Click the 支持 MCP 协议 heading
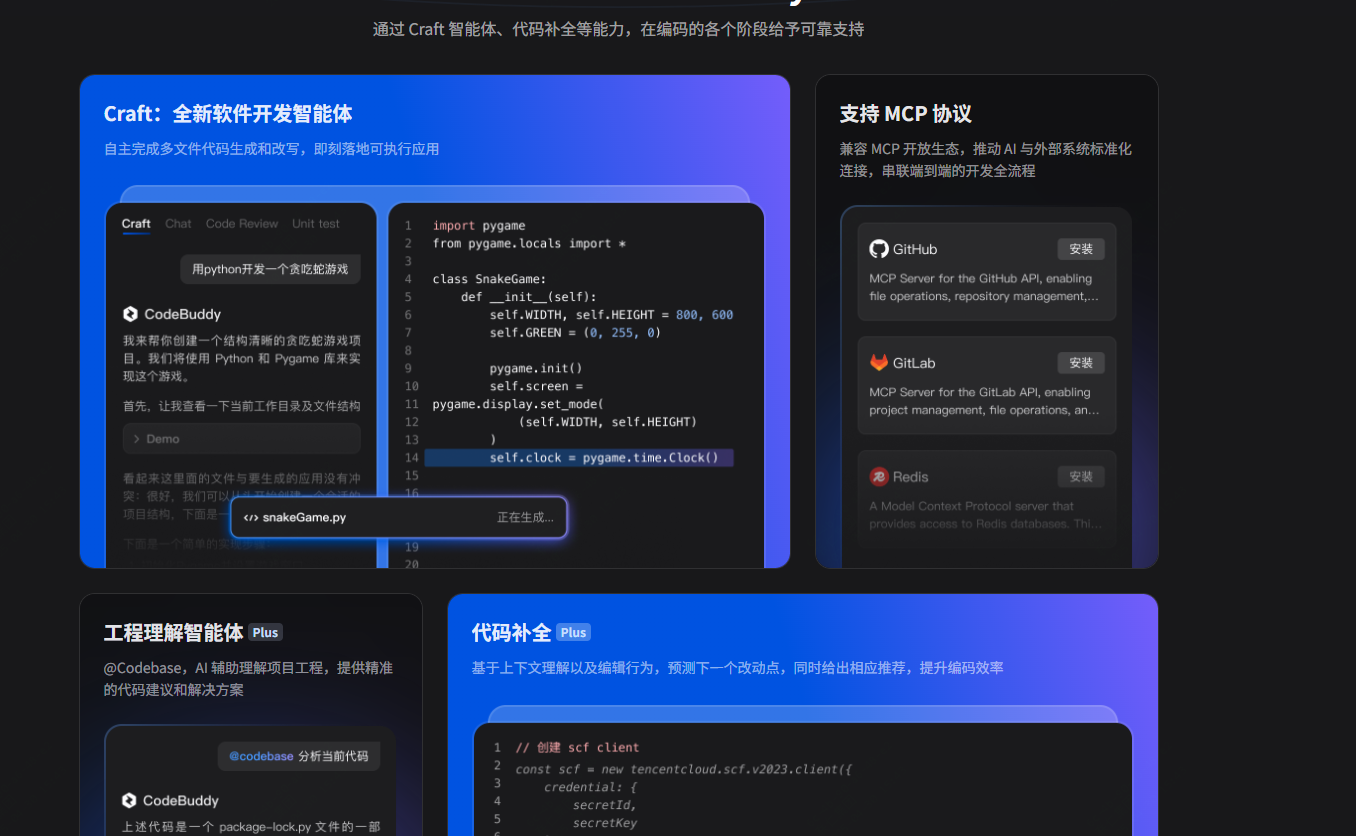 906,114
